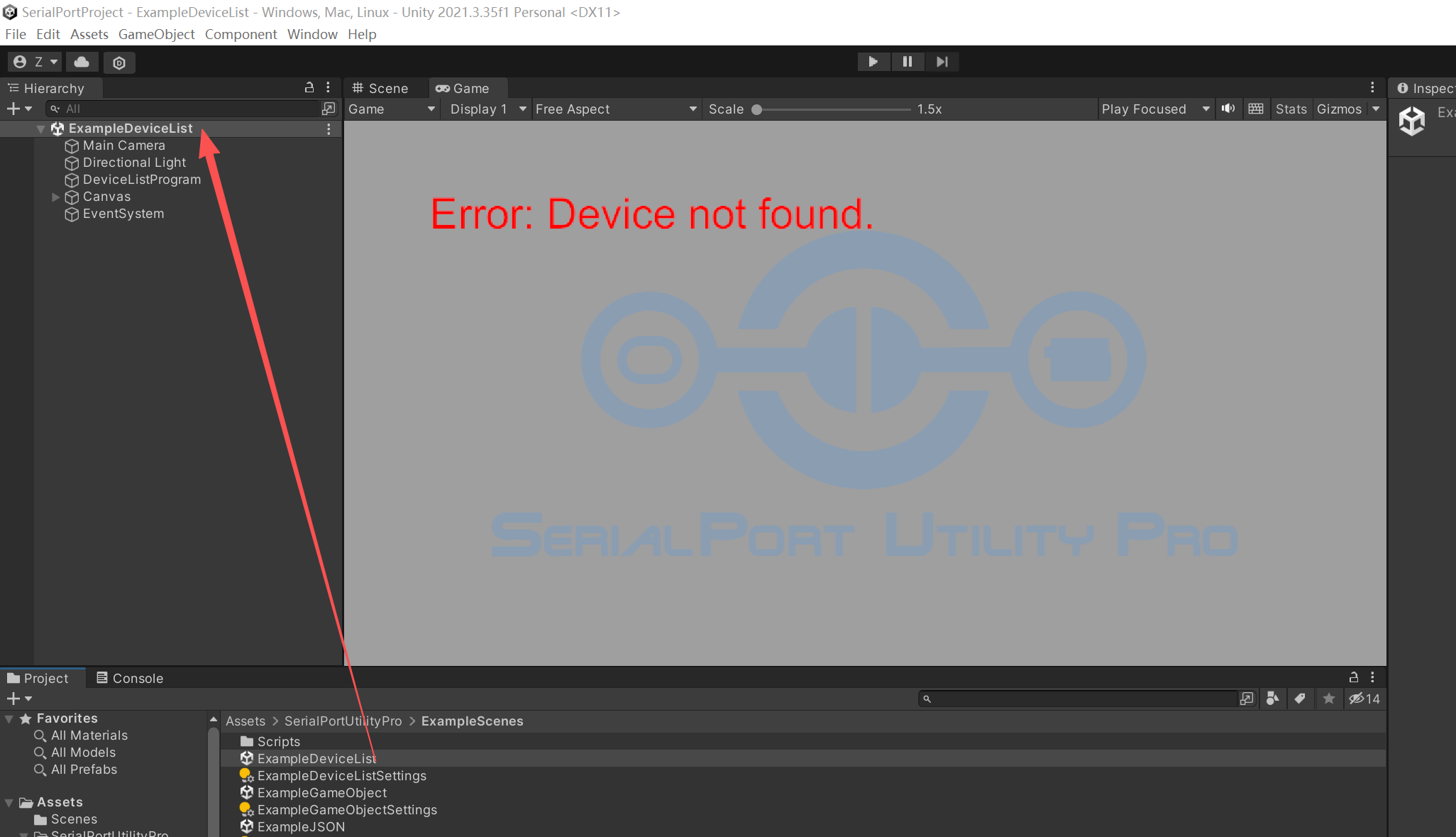Toggle the Hierarchy panel lock
Image resolution: width=1456 pixels, height=837 pixels.
click(309, 87)
